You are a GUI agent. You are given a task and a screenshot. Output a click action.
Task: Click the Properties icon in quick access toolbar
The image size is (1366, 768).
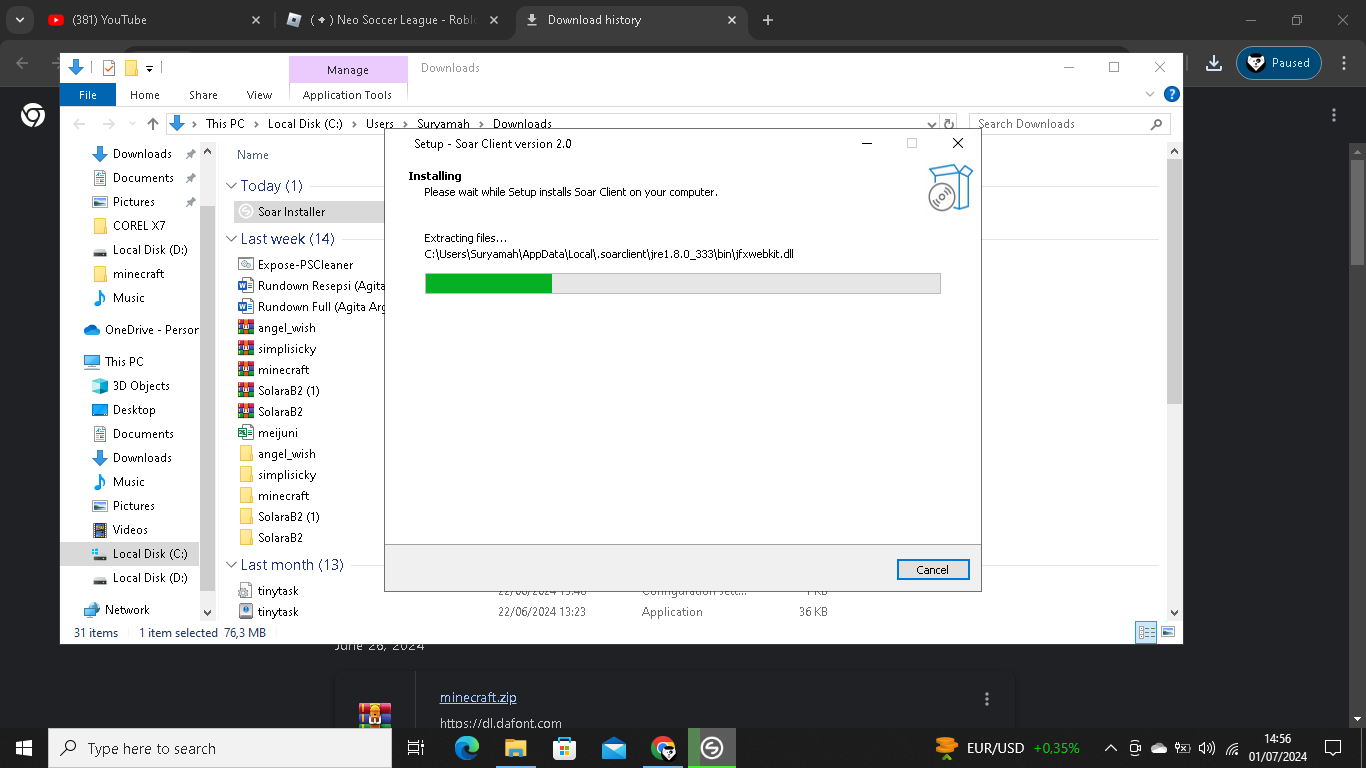109,68
